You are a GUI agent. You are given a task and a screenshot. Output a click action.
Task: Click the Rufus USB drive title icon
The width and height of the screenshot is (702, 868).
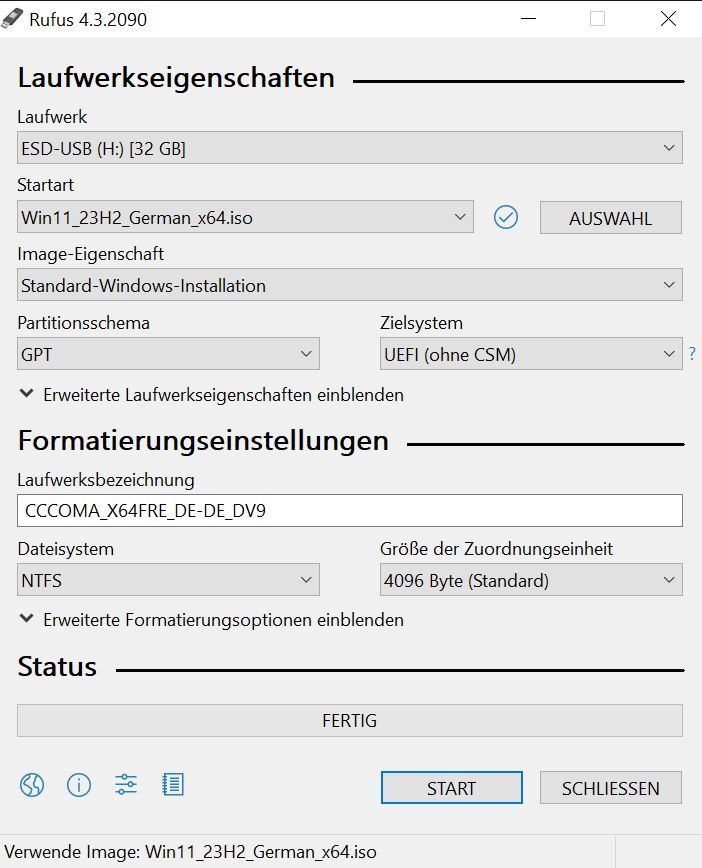click(12, 19)
